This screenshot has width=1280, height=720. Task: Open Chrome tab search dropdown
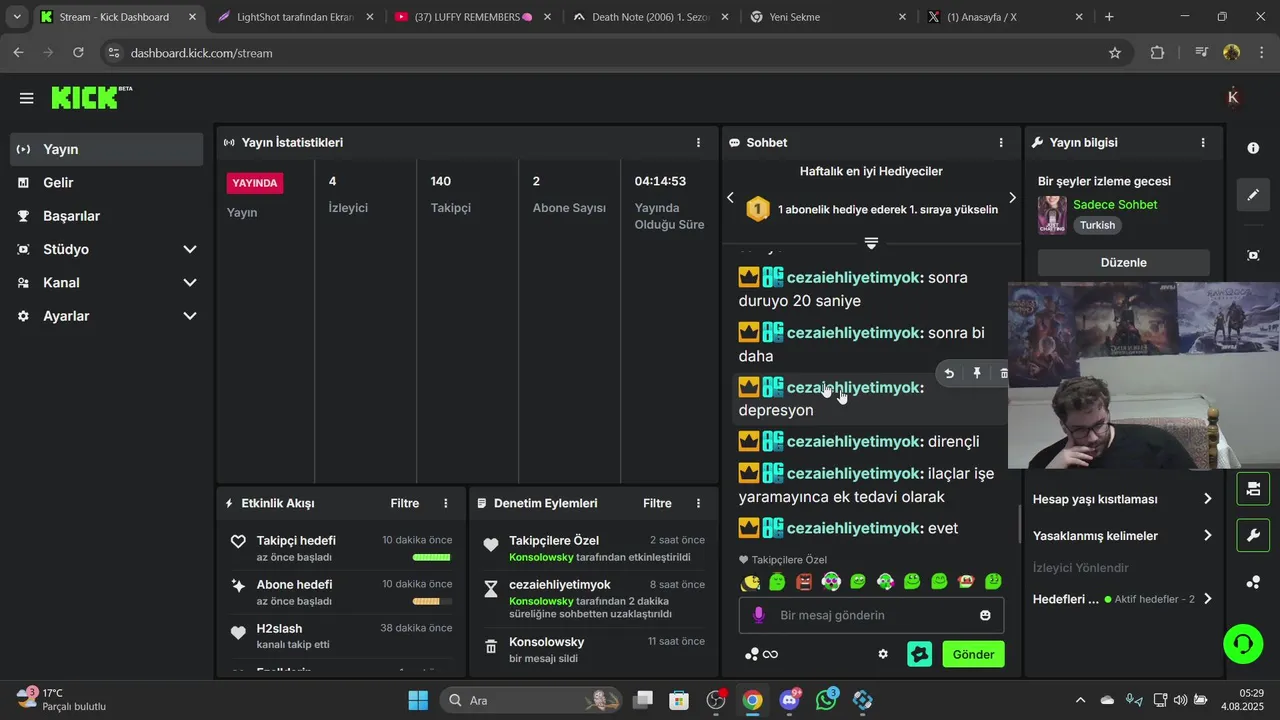[x=17, y=17]
